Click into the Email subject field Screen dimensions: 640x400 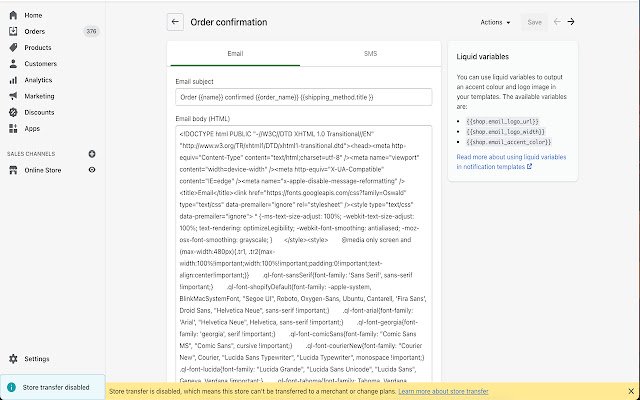304,97
